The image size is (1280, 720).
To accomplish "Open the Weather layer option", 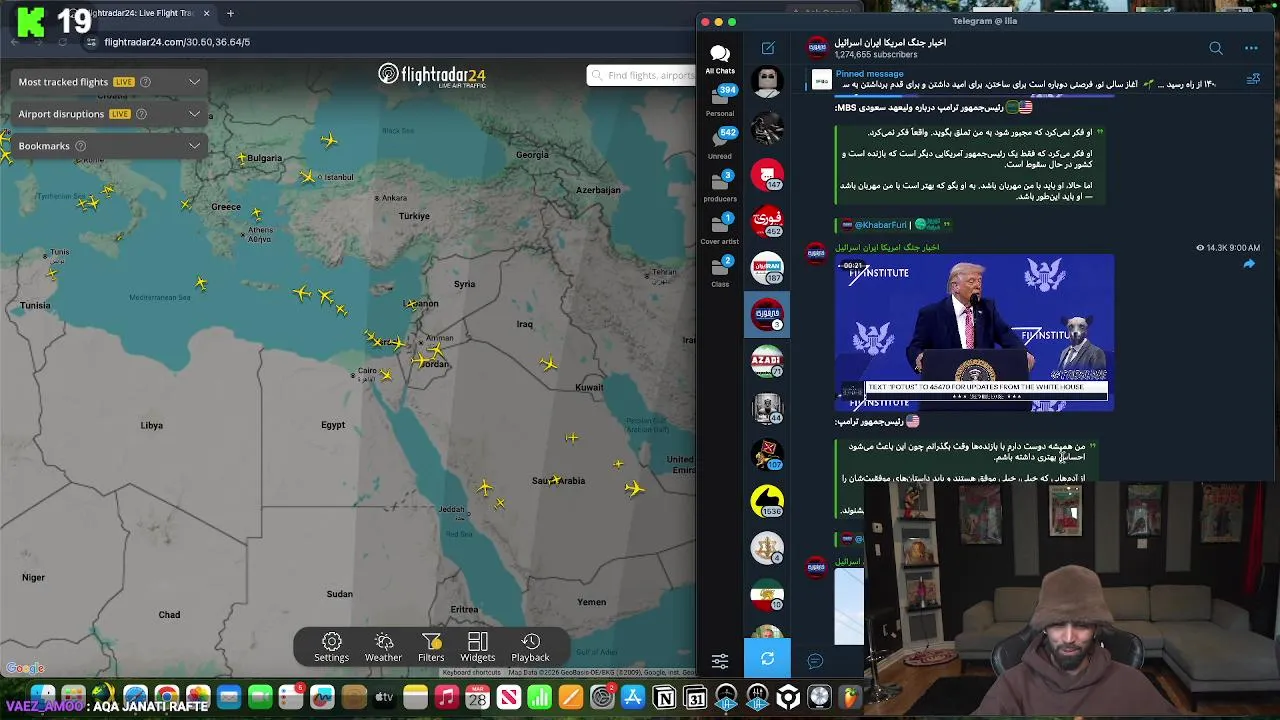I will [383, 647].
